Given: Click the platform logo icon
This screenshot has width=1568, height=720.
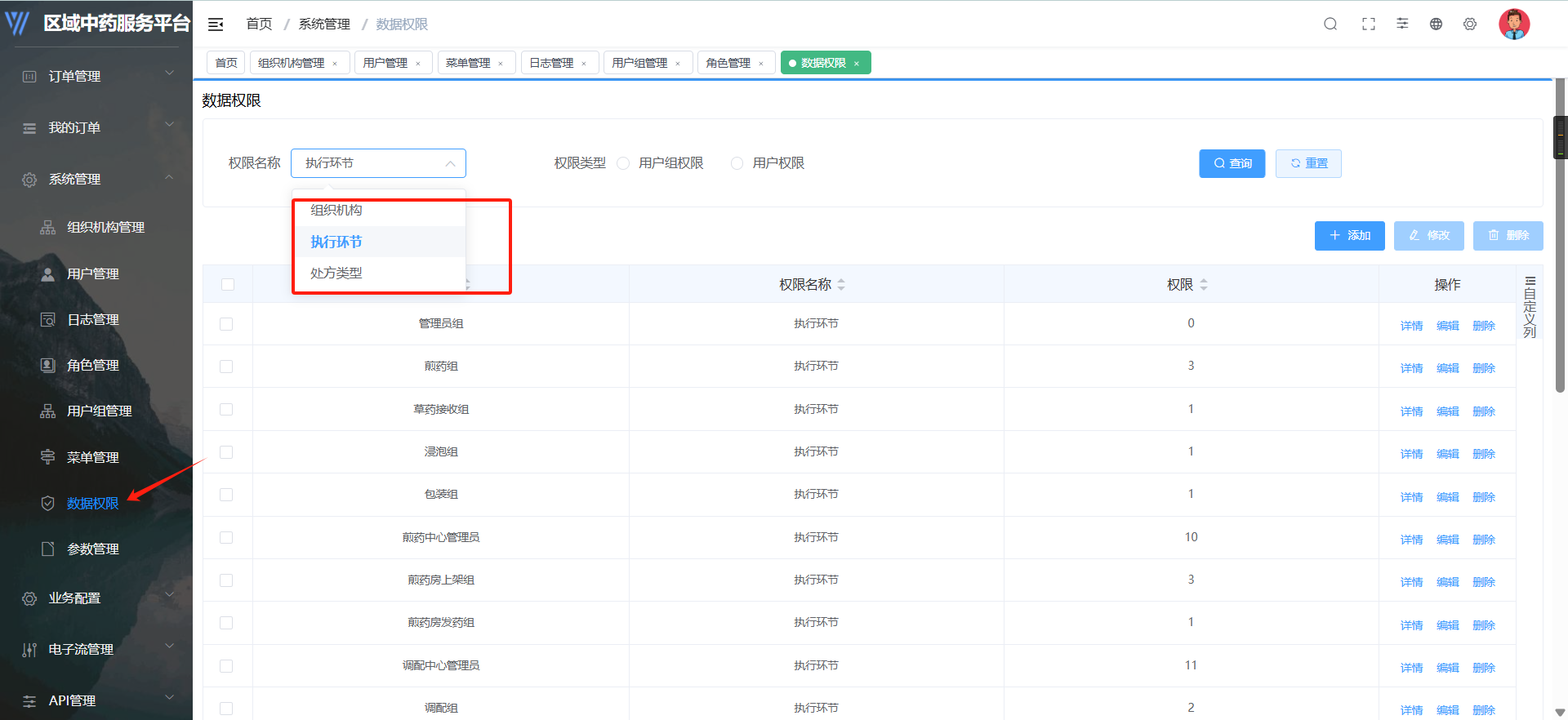Looking at the screenshot, I should (x=17, y=23).
